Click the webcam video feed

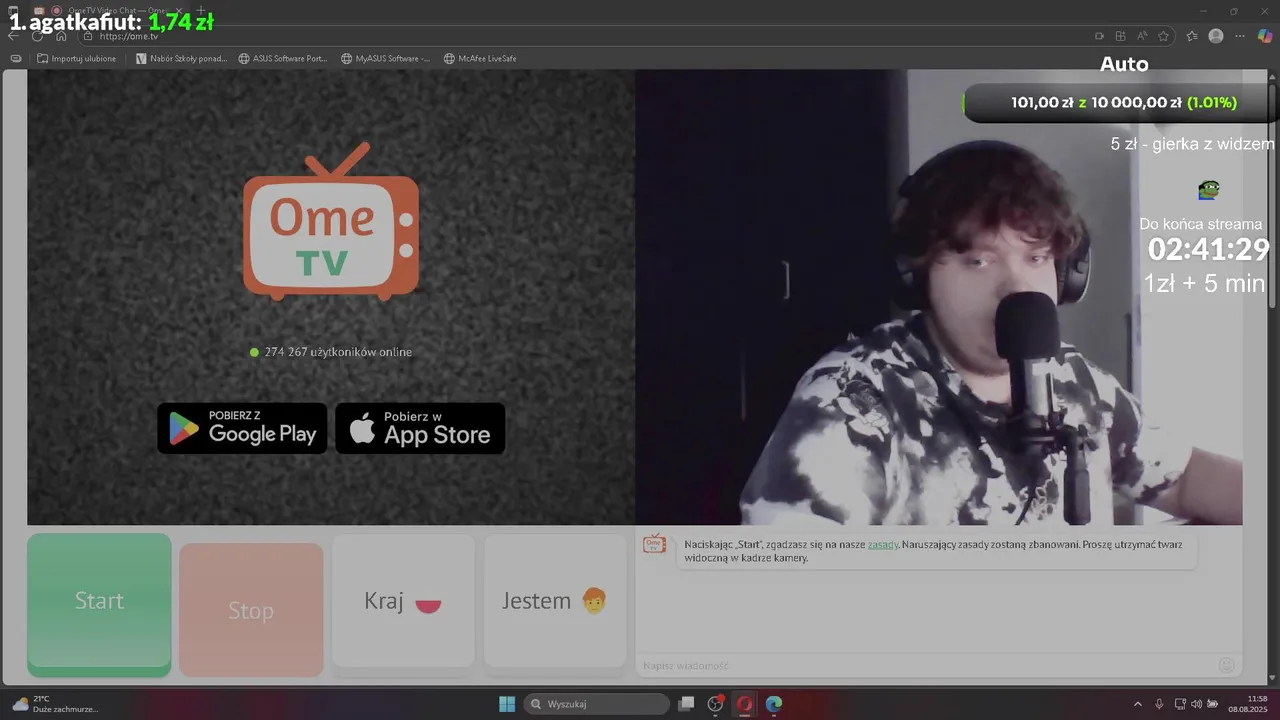[939, 297]
